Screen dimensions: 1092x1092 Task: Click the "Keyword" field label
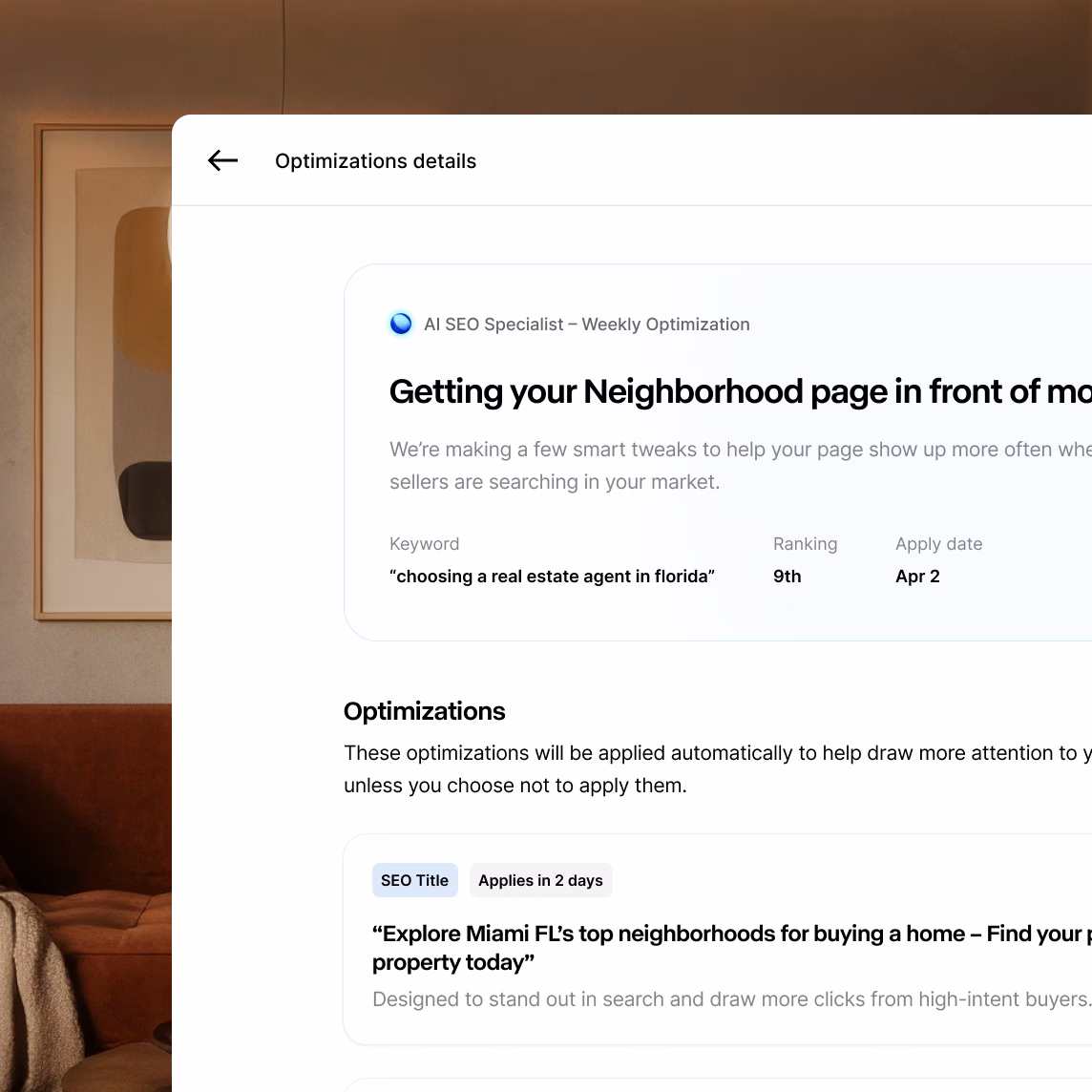pos(424,544)
